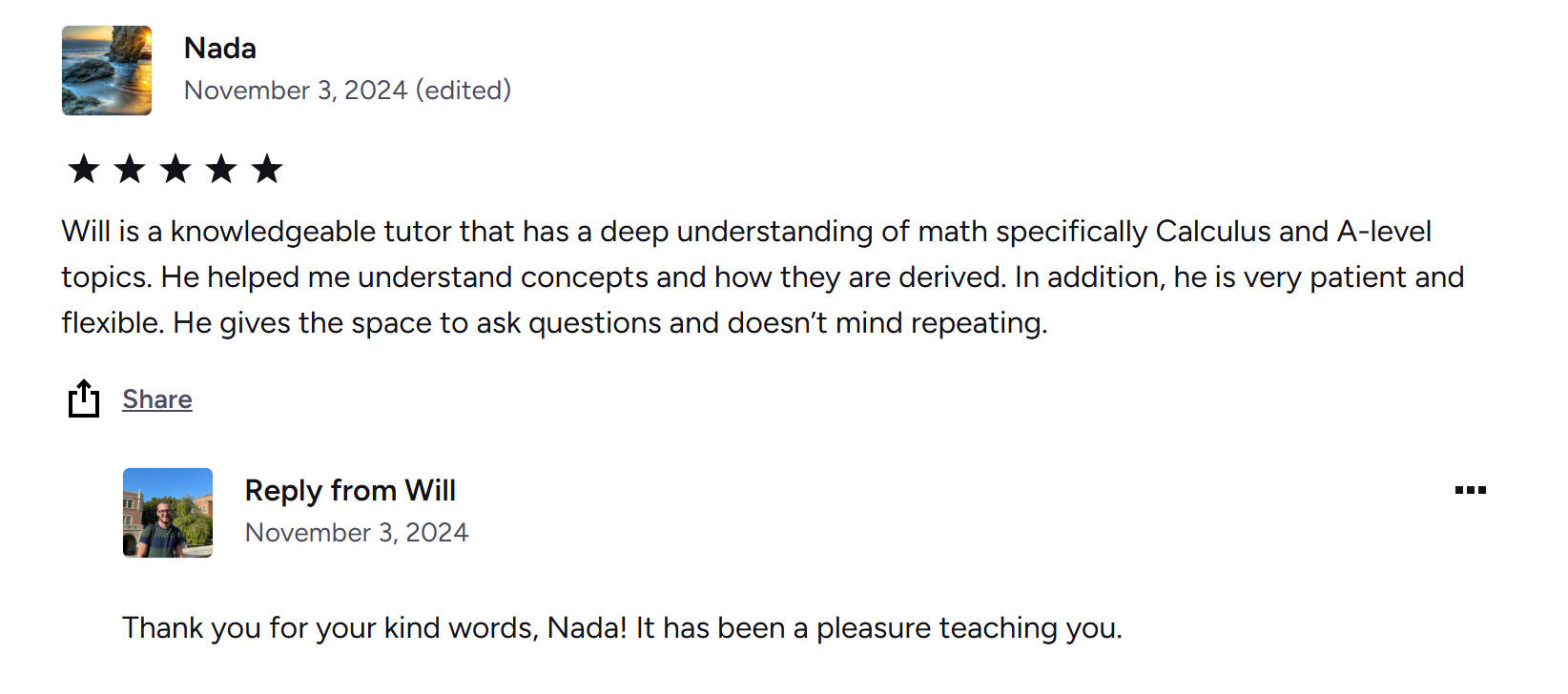Click the fourth star of the rating
The image size is (1568, 694).
[221, 170]
